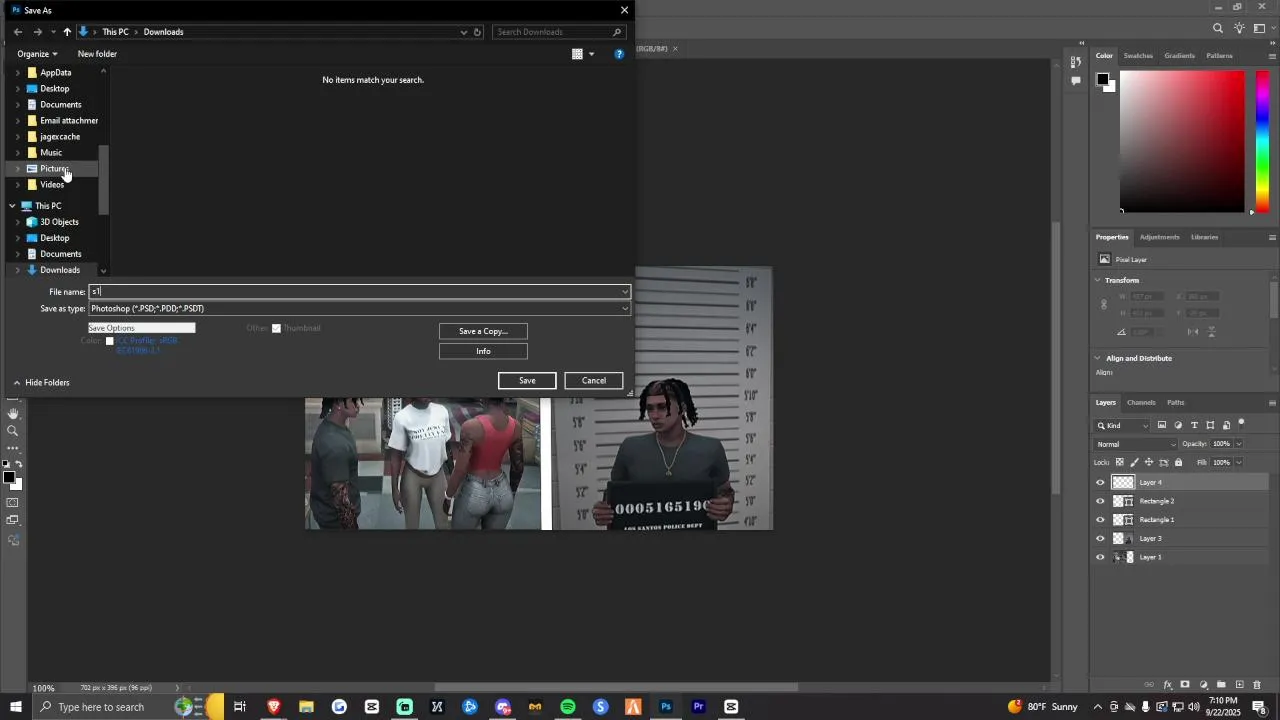Click Up one level arrow in Save As
Screen dimensions: 1280x720
click(x=67, y=32)
